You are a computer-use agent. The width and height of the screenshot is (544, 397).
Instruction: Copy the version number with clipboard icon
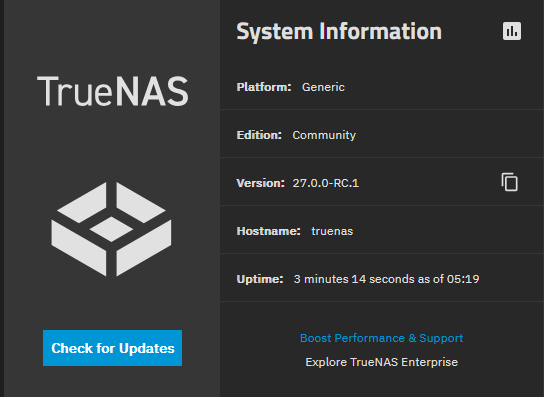click(x=509, y=182)
